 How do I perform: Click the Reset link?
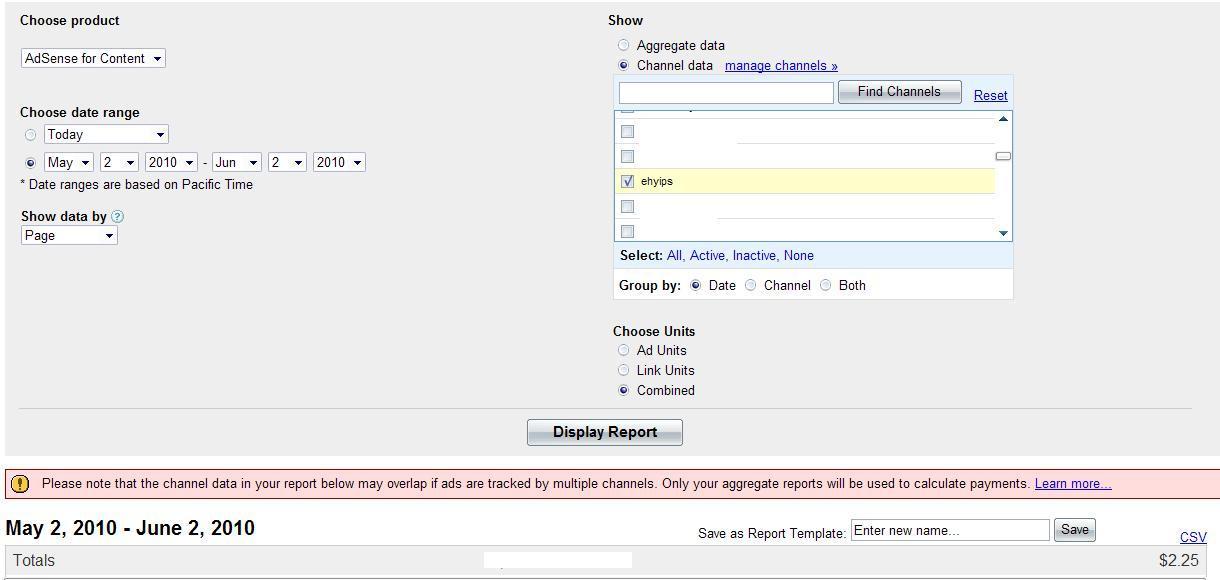click(x=990, y=95)
